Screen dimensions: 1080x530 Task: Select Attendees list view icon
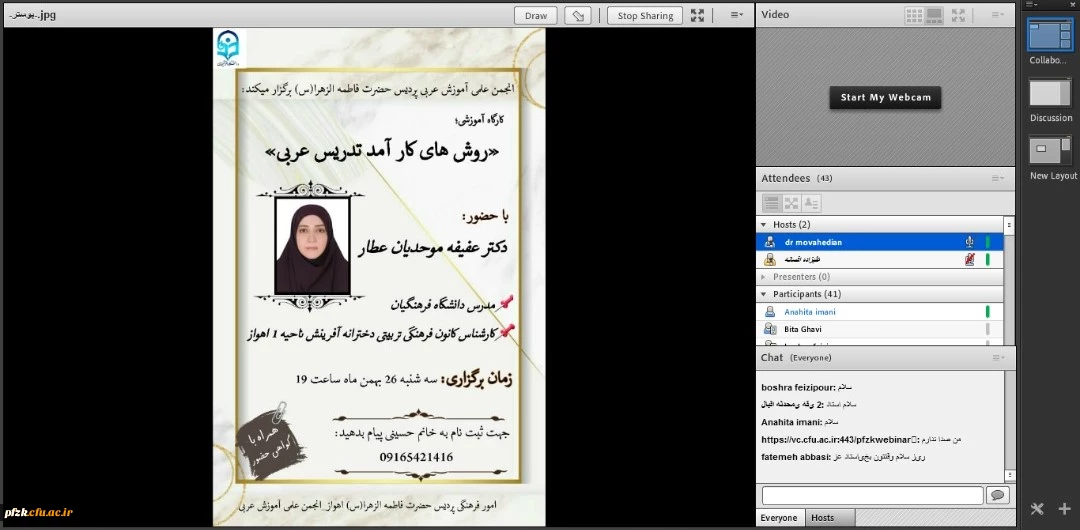pos(771,203)
